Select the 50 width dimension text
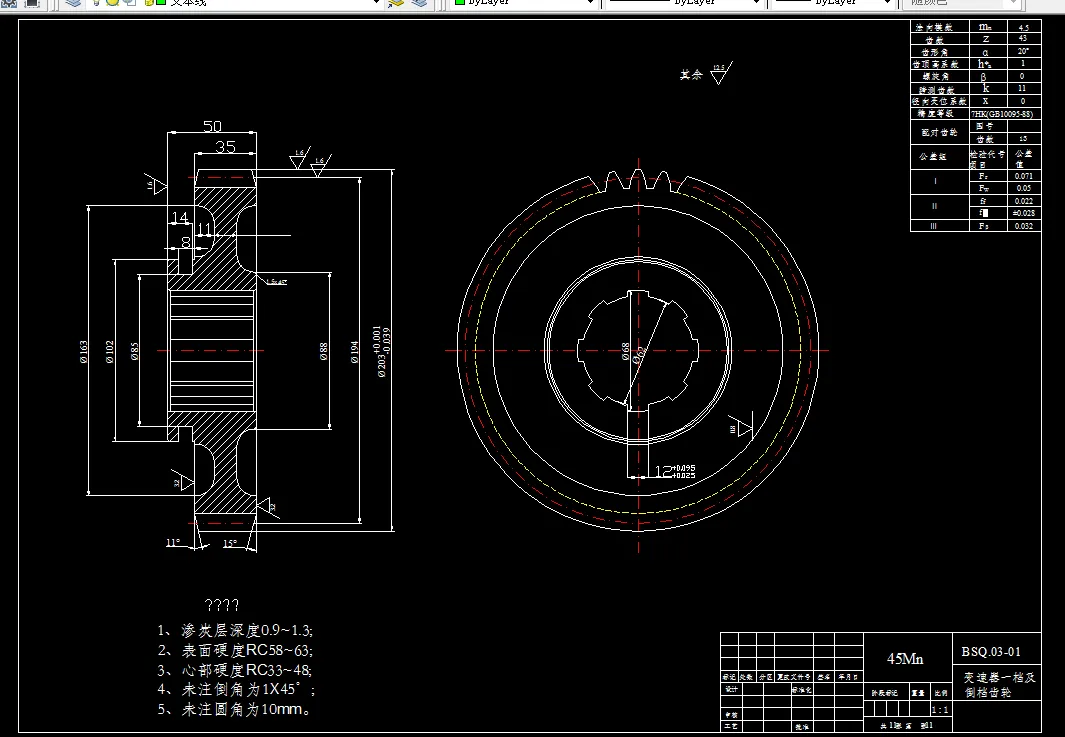 (x=213, y=126)
